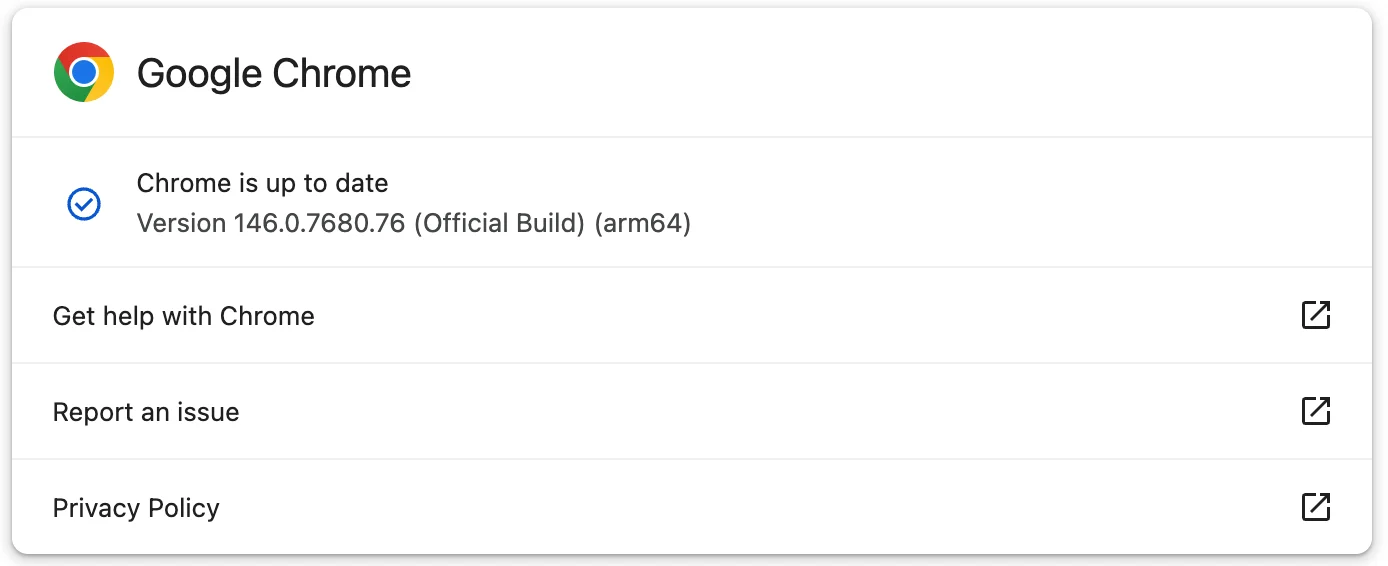Image resolution: width=1388 pixels, height=566 pixels.
Task: Click the "(Official Build)" text
Action: pos(498,223)
